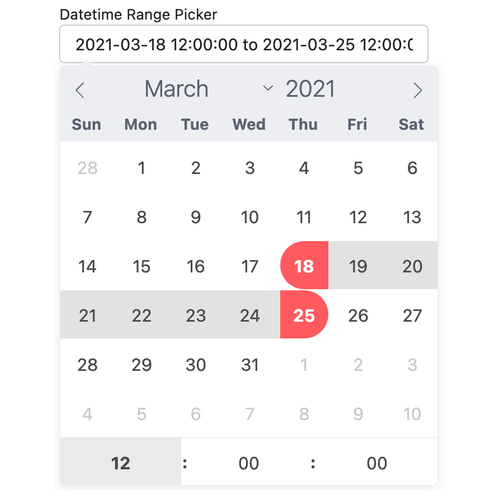This screenshot has width=500, height=500.
Task: Choose March 10 on the calendar
Action: tap(250, 217)
